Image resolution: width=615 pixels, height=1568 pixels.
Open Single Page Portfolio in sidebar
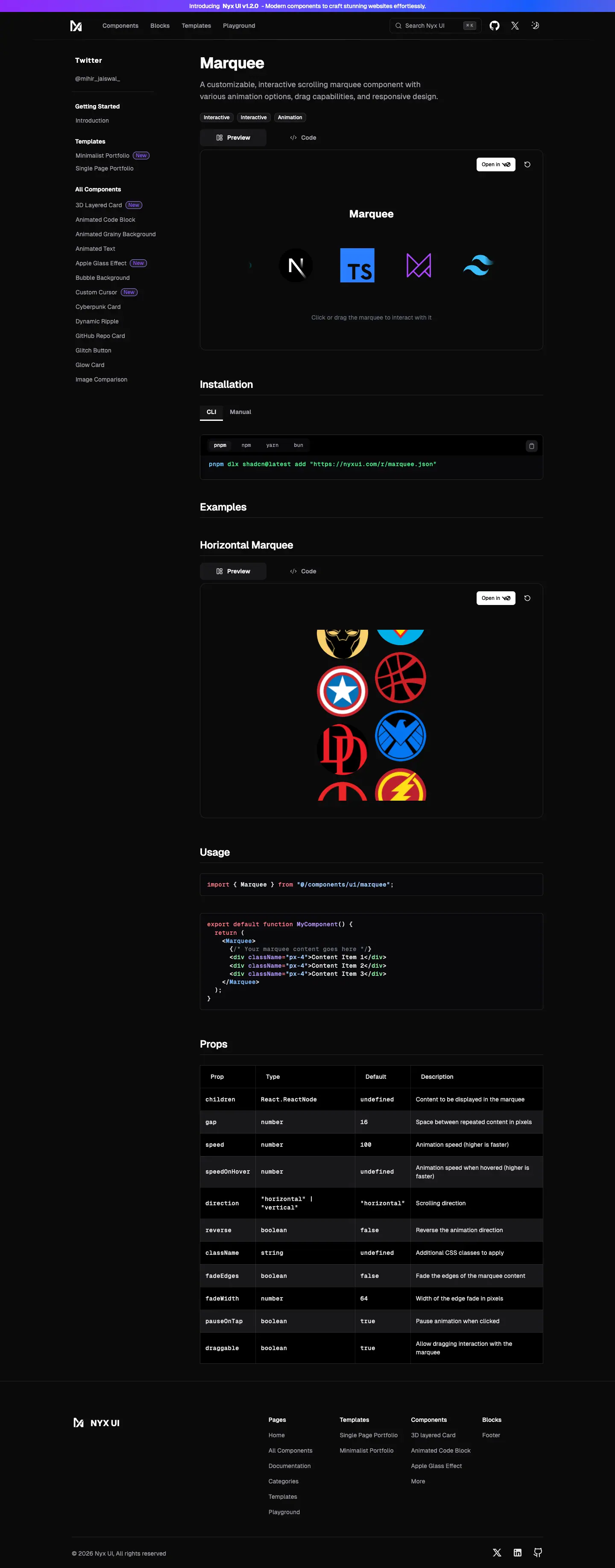tap(105, 169)
